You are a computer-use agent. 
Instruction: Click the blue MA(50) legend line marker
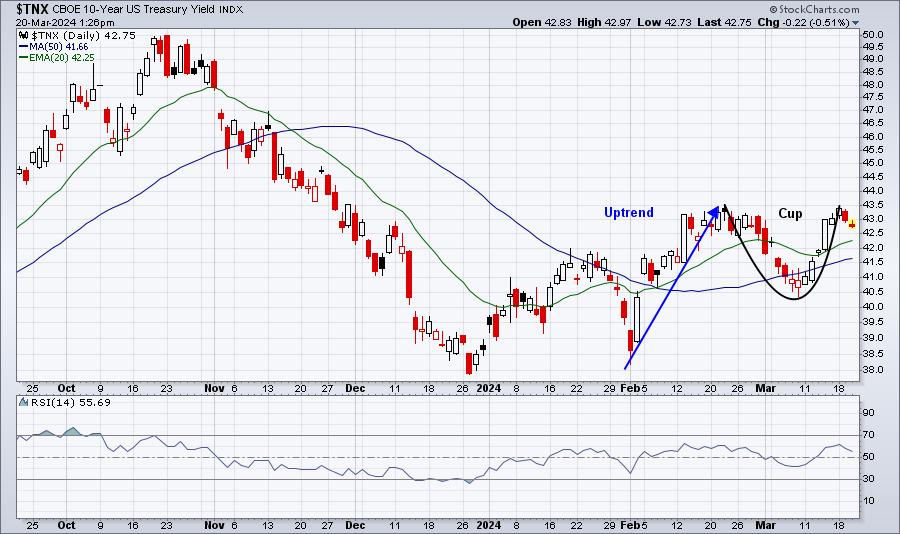coord(24,47)
